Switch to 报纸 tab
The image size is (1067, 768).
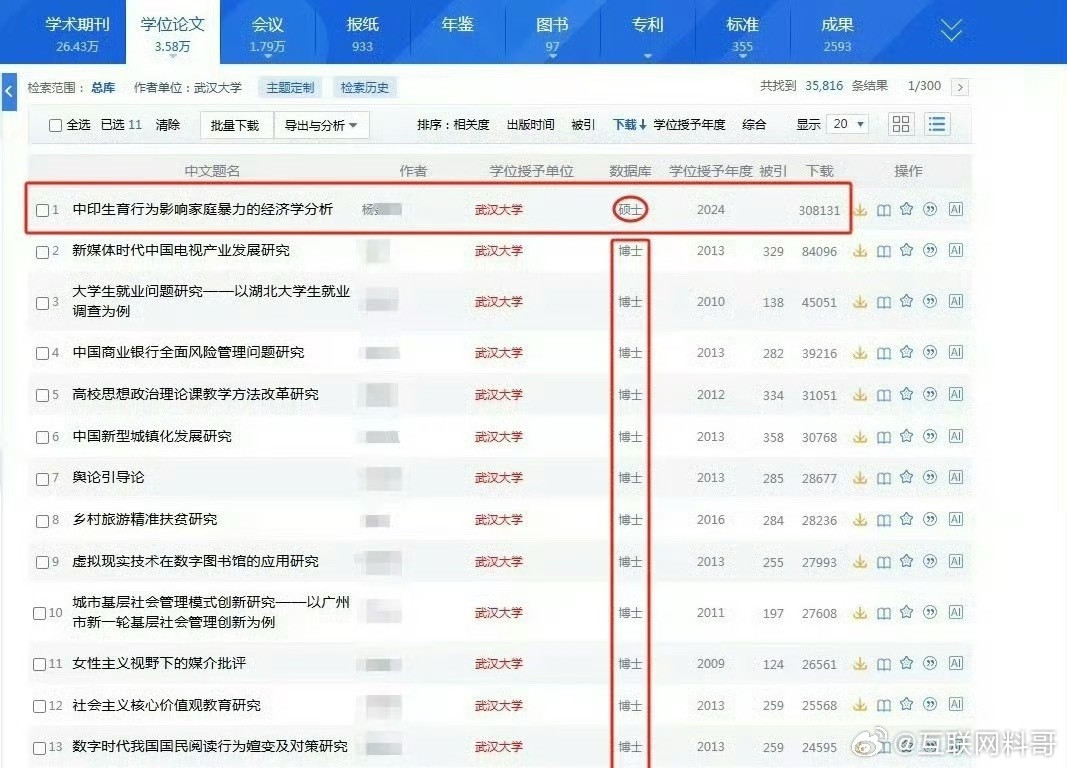point(362,33)
